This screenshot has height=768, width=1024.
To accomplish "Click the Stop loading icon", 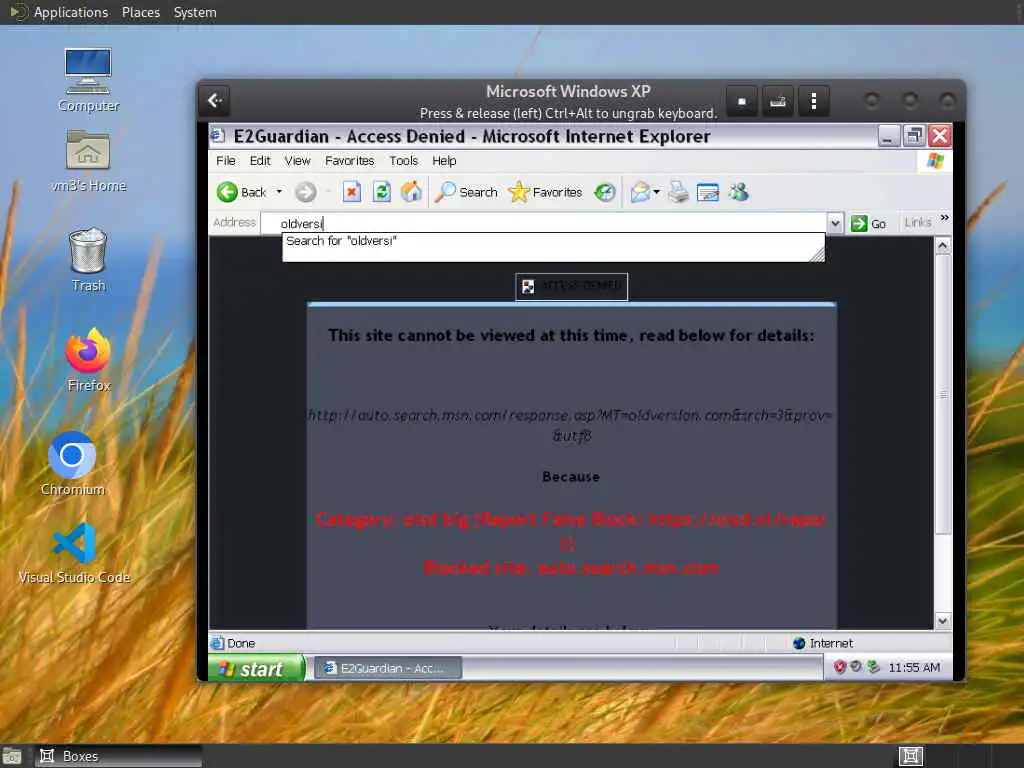I will click(x=351, y=192).
